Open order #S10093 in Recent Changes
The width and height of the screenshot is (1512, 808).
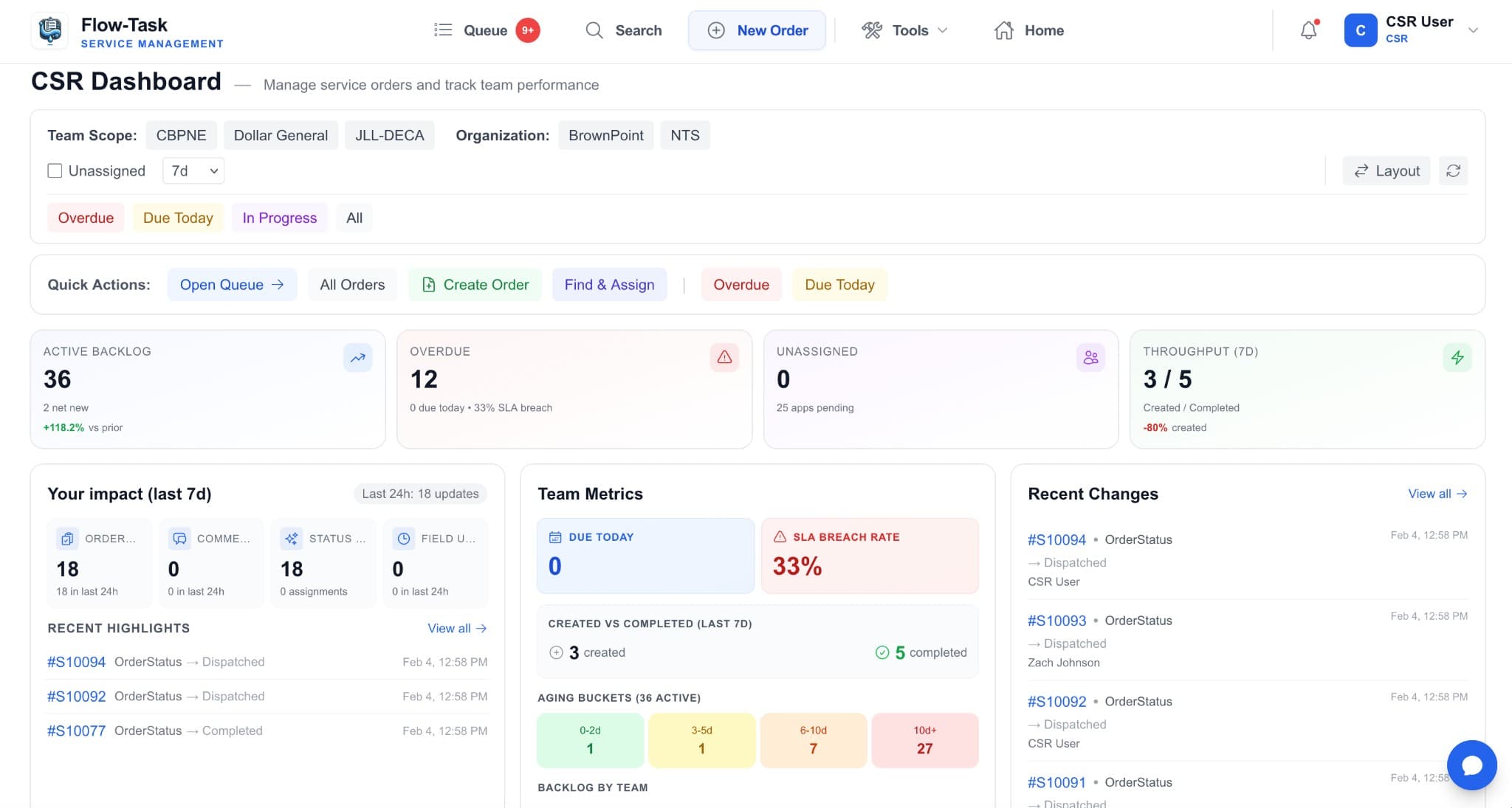coord(1056,621)
